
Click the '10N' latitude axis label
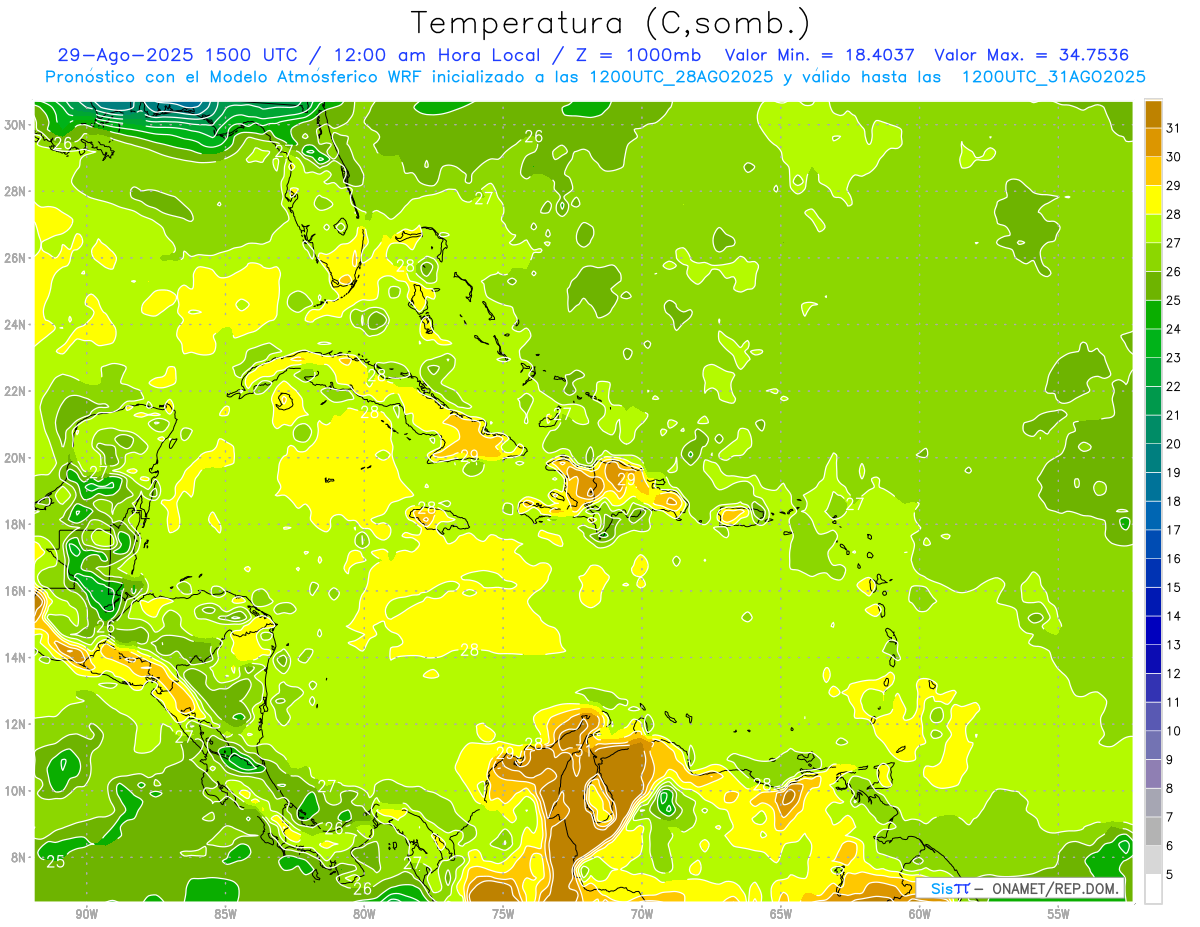pyautogui.click(x=15, y=791)
